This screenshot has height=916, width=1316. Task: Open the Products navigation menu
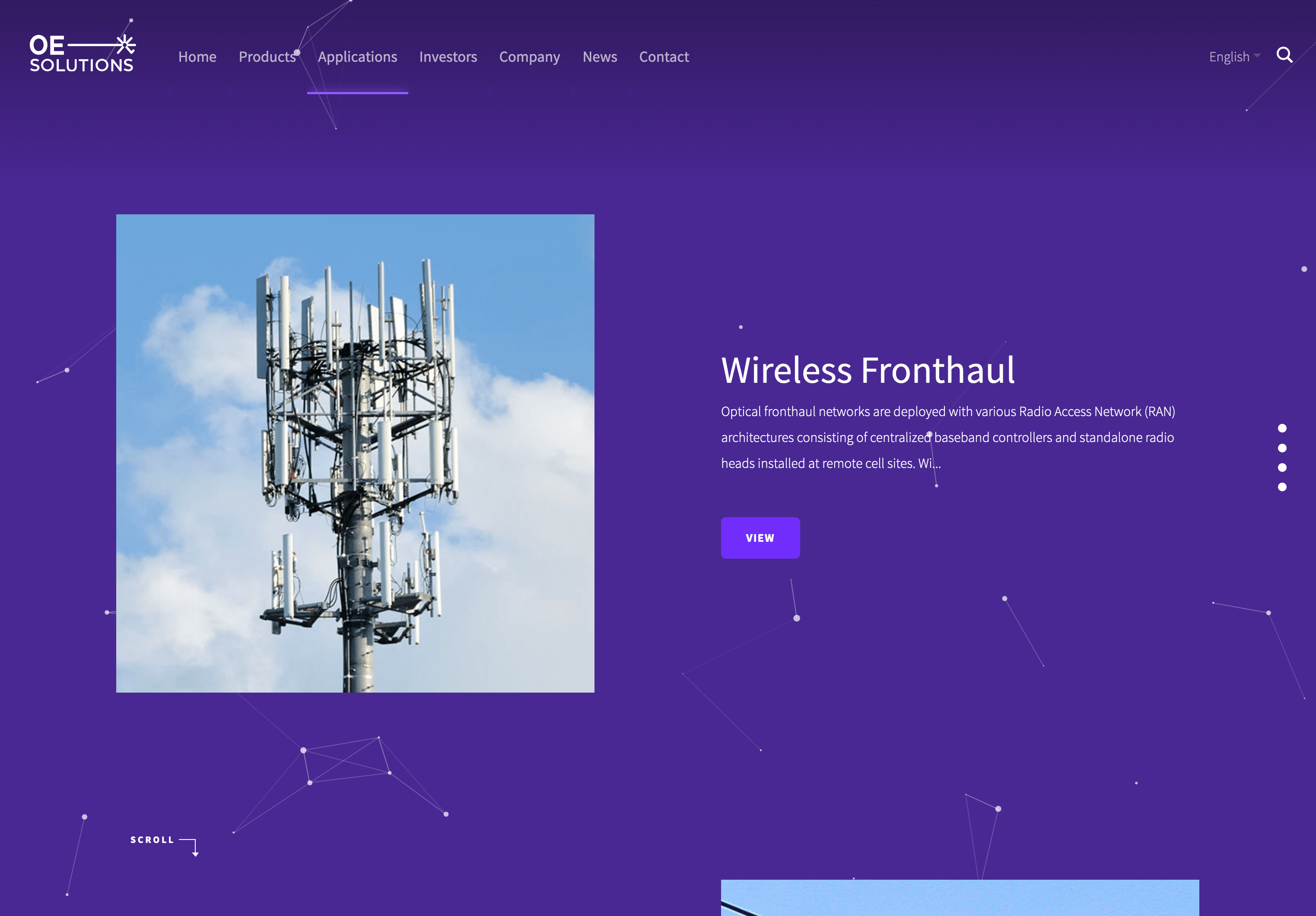tap(267, 57)
